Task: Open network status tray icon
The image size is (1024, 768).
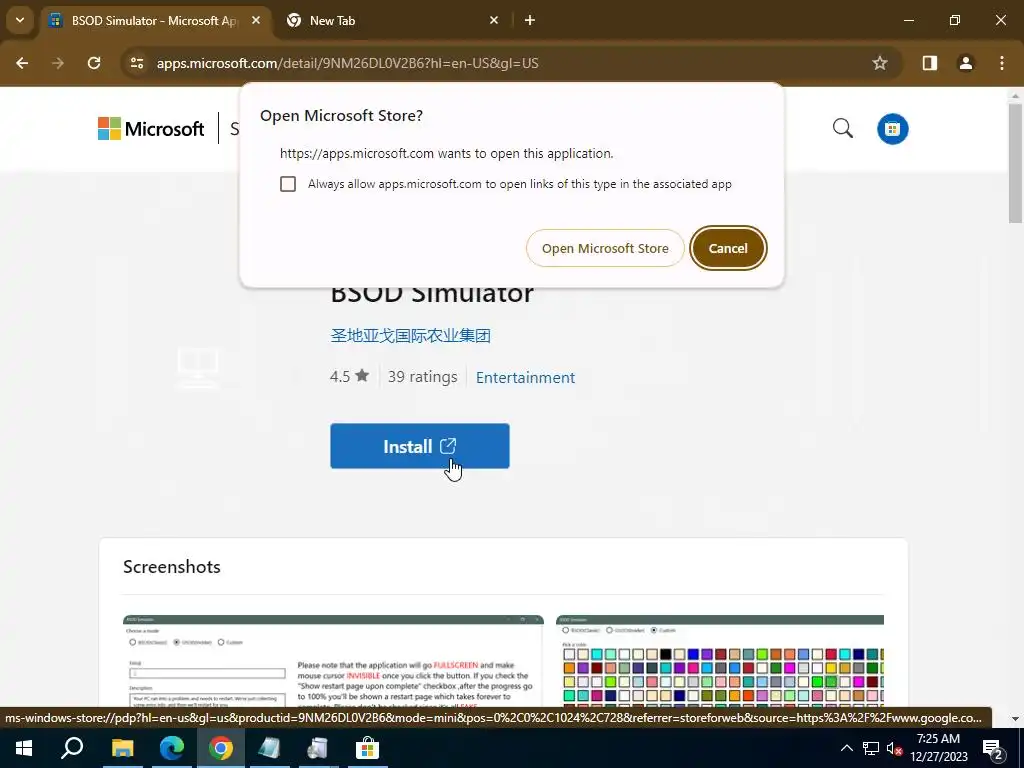Action: point(871,748)
